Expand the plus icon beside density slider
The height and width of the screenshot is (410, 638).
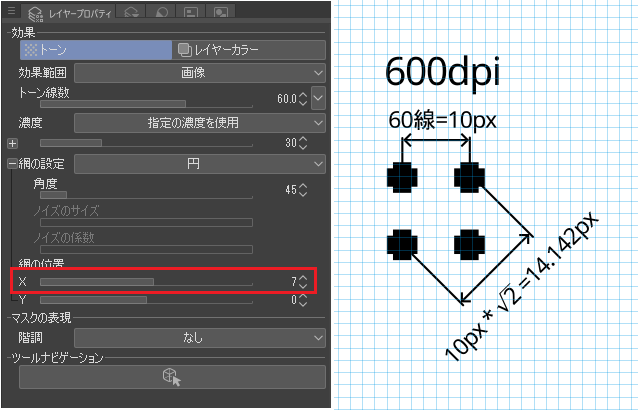(12, 143)
